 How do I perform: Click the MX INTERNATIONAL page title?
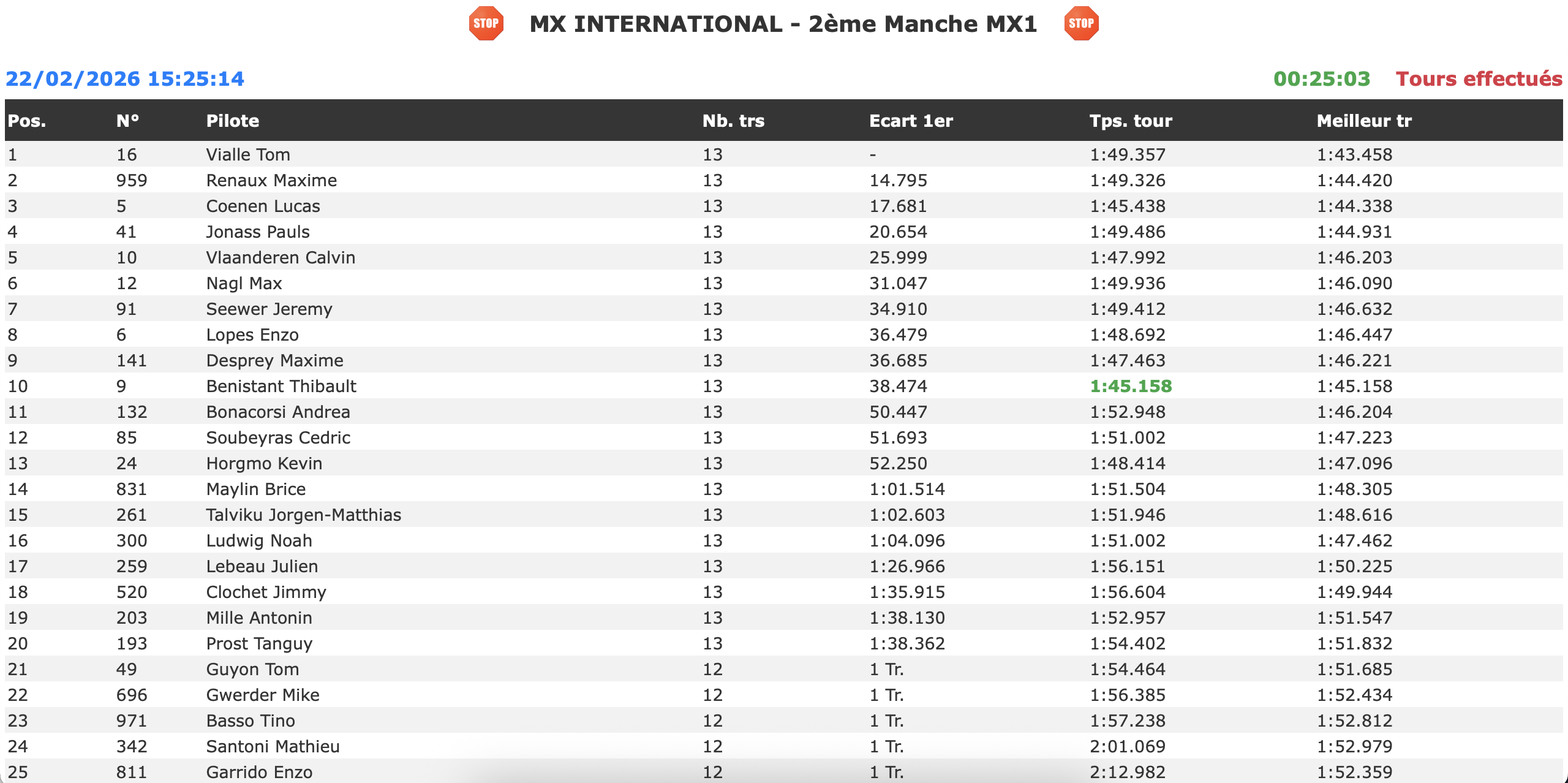(x=783, y=24)
